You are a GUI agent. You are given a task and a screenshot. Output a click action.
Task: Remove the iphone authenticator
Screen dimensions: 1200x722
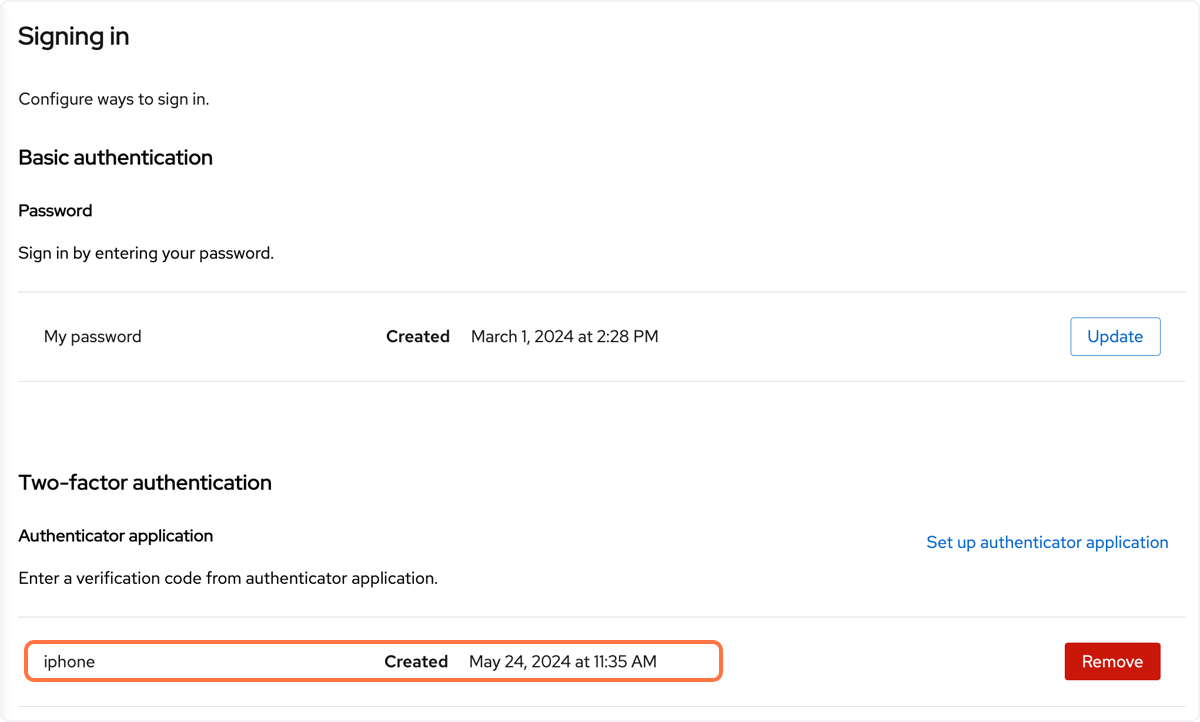tap(1112, 661)
